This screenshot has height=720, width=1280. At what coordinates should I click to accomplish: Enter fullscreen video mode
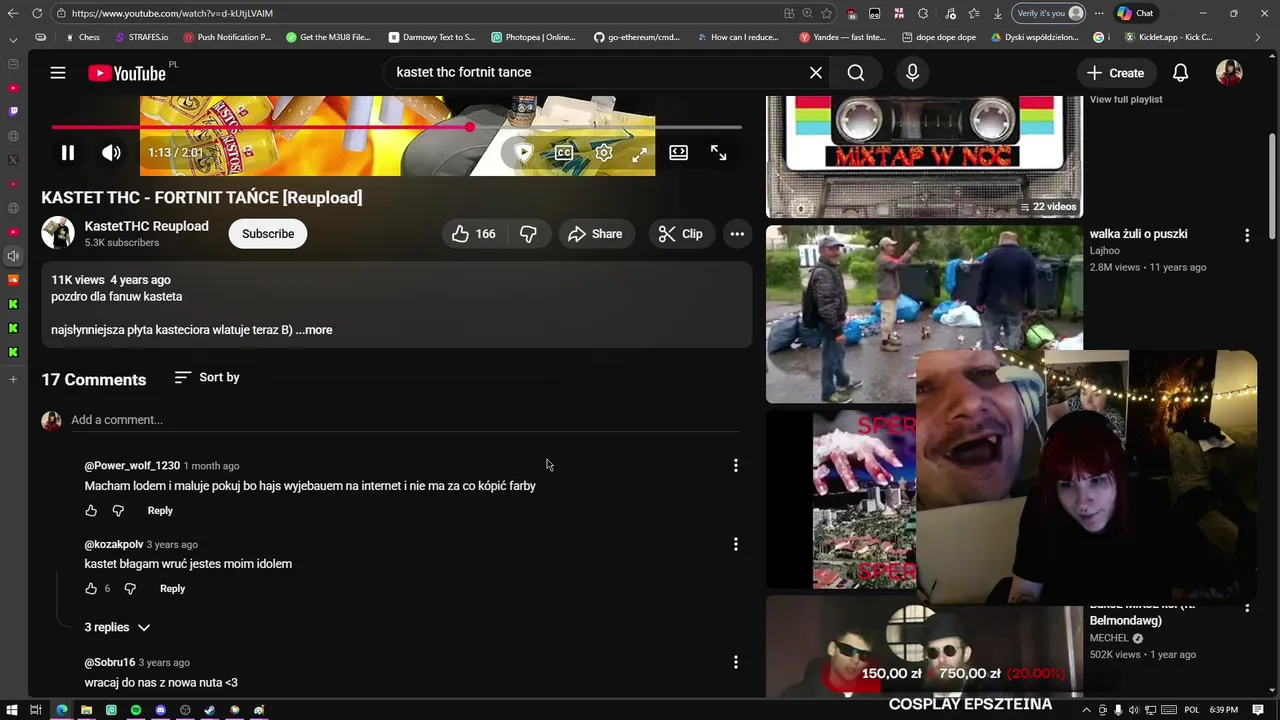click(x=719, y=153)
